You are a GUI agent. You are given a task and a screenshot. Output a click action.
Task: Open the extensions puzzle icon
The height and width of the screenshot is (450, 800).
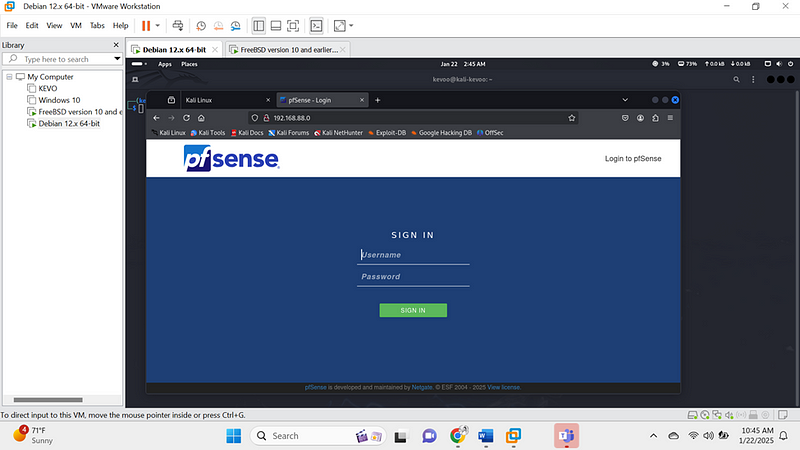(655, 118)
